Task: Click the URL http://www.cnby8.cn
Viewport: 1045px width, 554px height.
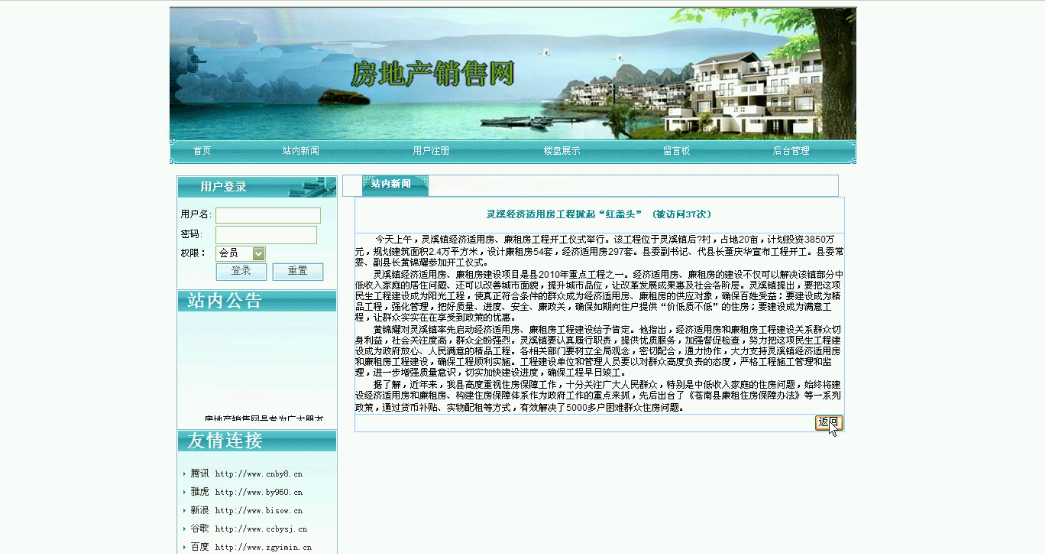Action: (259, 474)
